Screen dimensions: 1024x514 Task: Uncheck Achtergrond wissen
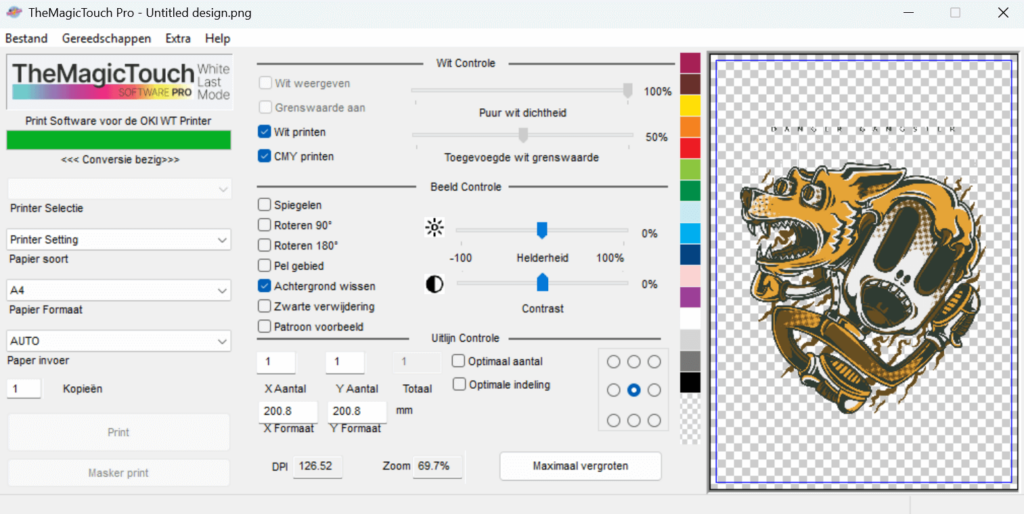pos(264,286)
